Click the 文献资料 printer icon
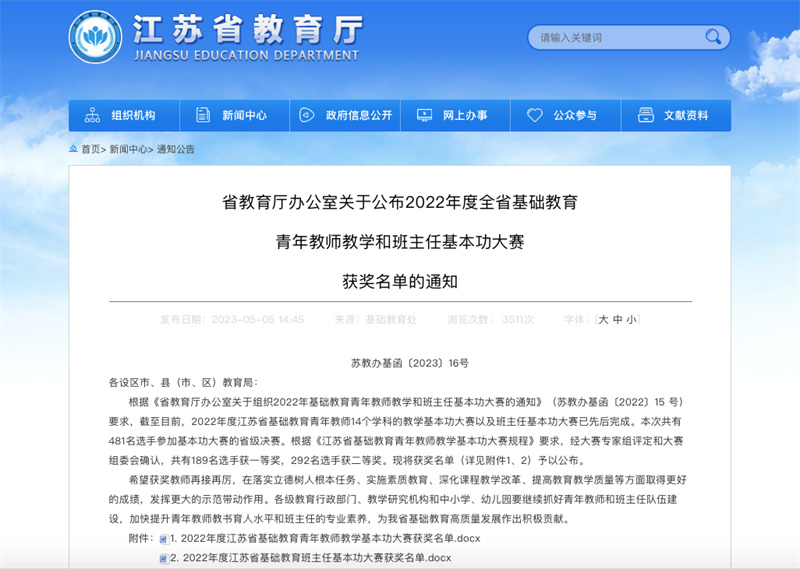This screenshot has height=569, width=800. tap(646, 115)
